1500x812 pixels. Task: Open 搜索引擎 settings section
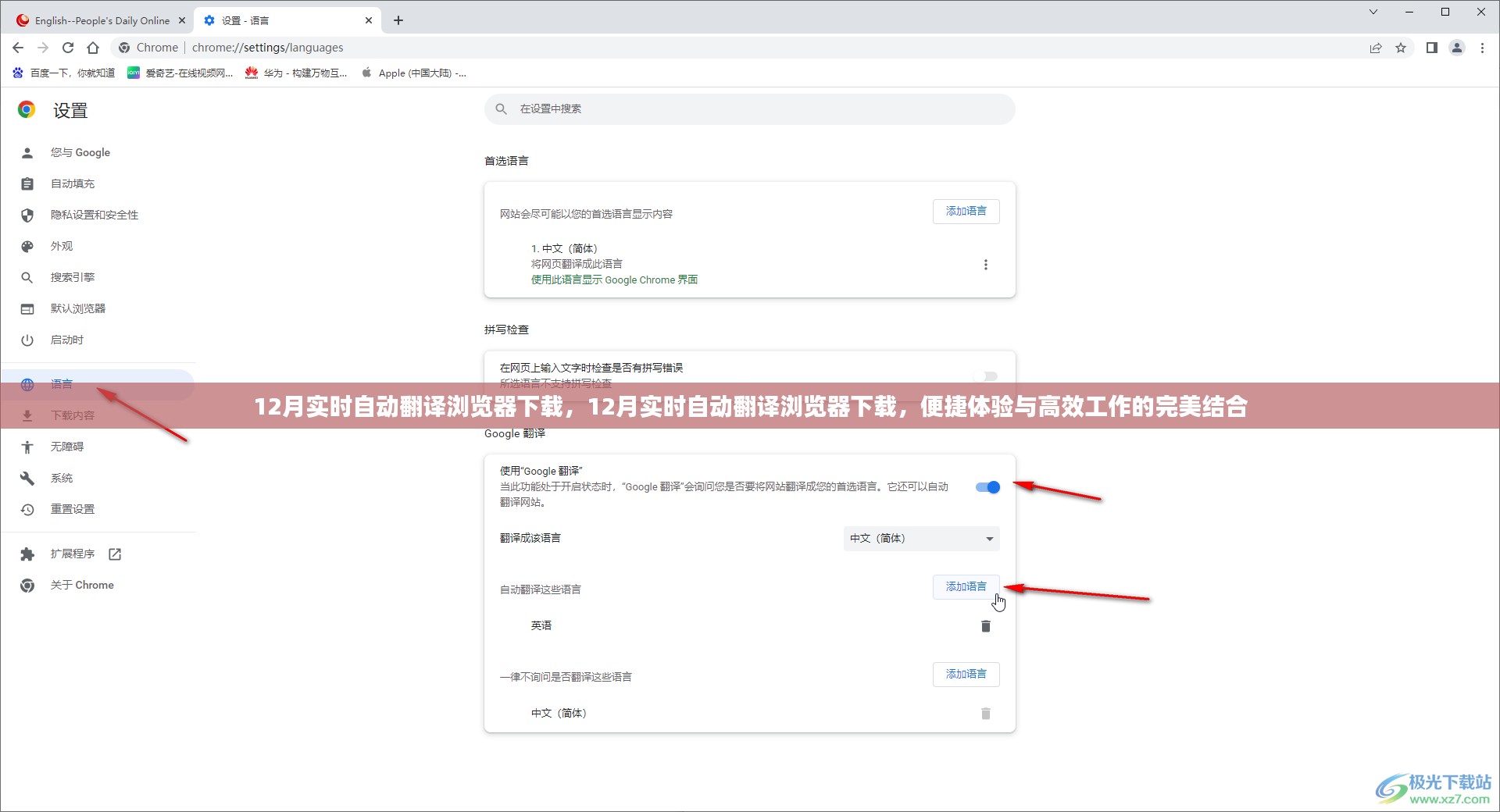click(73, 277)
